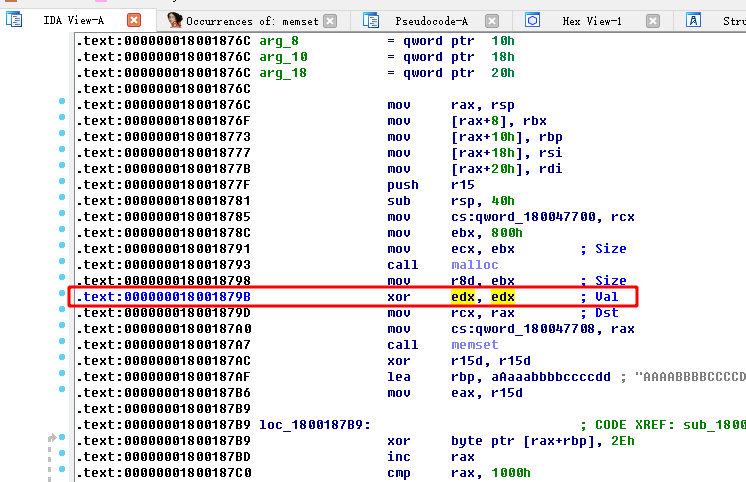Open aAaaabbbbccccdd string reference
This screenshot has height=482, width=746.
tap(550, 377)
